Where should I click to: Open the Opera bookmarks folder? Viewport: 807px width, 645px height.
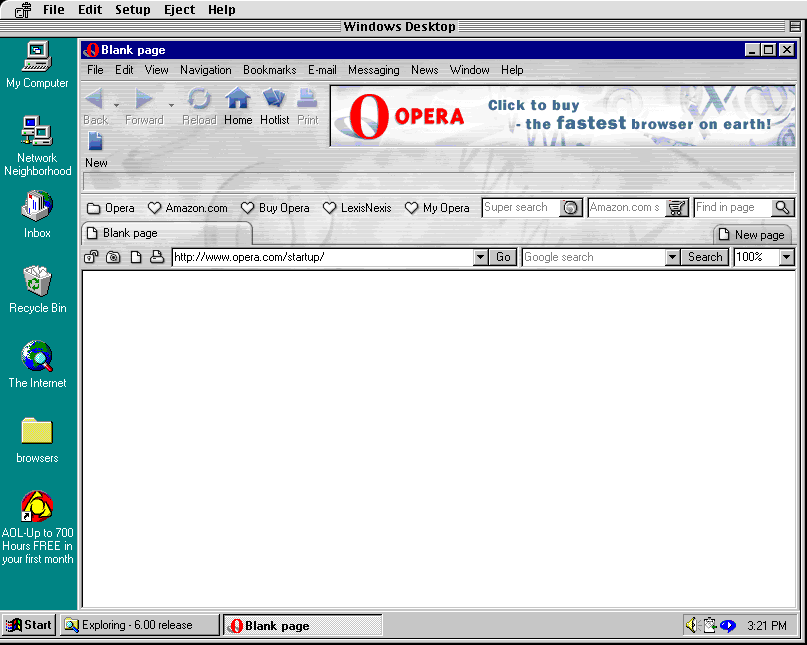coord(111,208)
